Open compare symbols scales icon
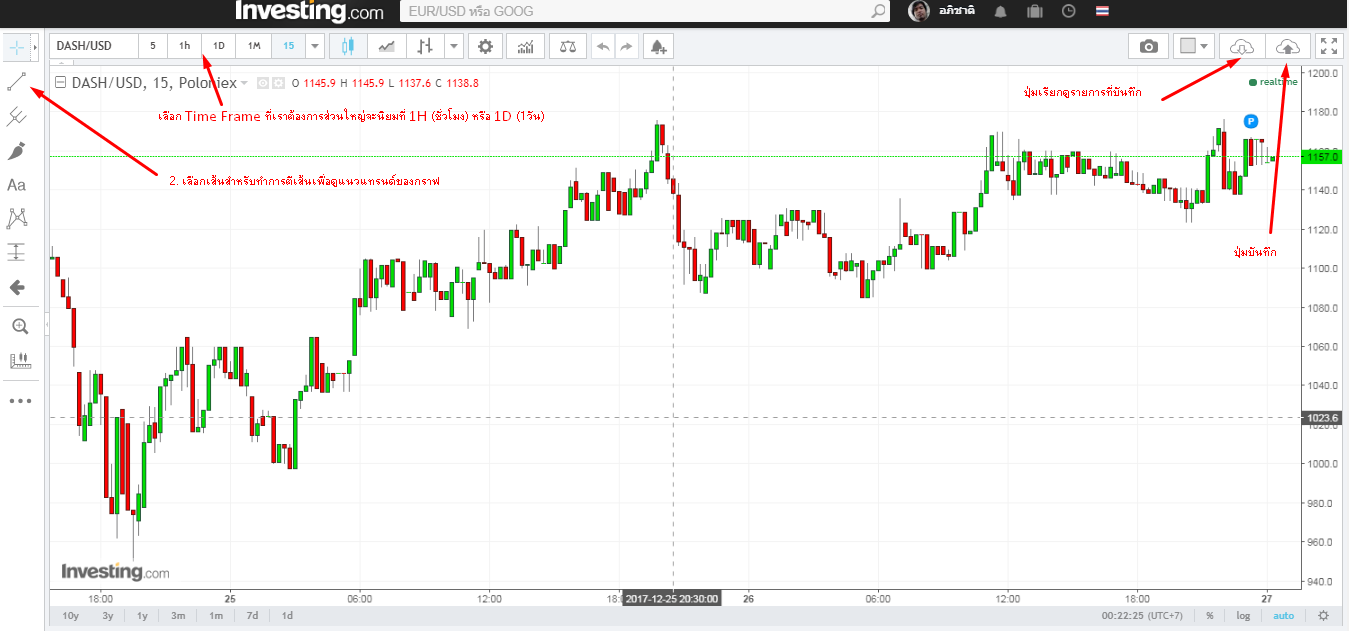The width and height of the screenshot is (1349, 631). click(568, 46)
